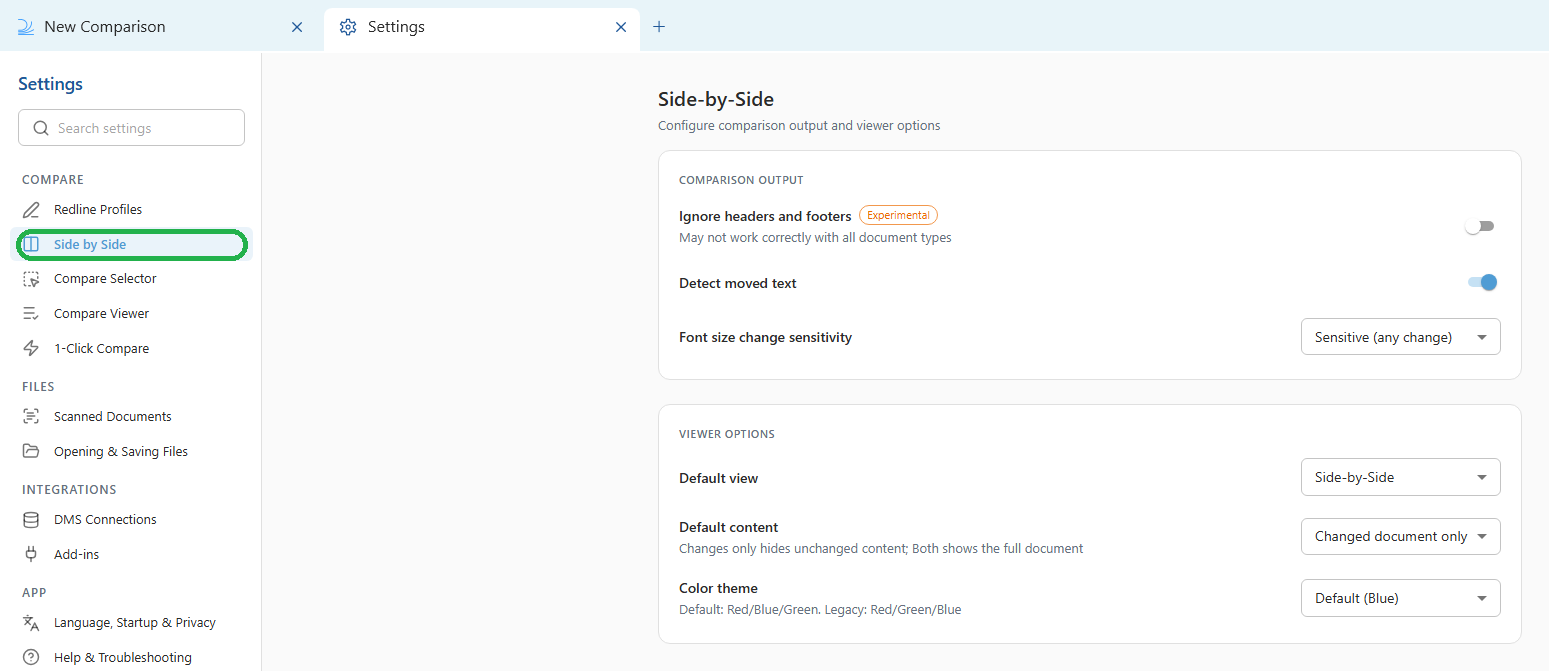Click the Ignore headers and footers label
This screenshot has width=1549, height=671.
click(x=765, y=216)
